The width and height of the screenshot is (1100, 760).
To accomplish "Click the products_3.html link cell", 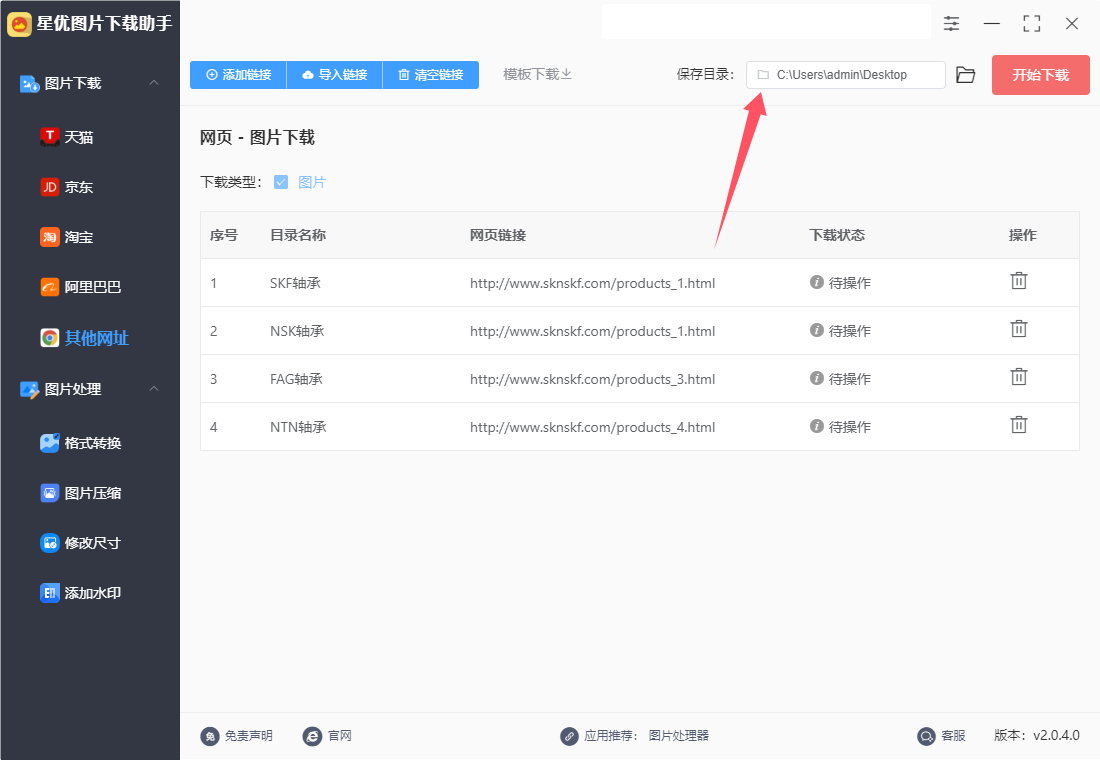I will [593, 379].
